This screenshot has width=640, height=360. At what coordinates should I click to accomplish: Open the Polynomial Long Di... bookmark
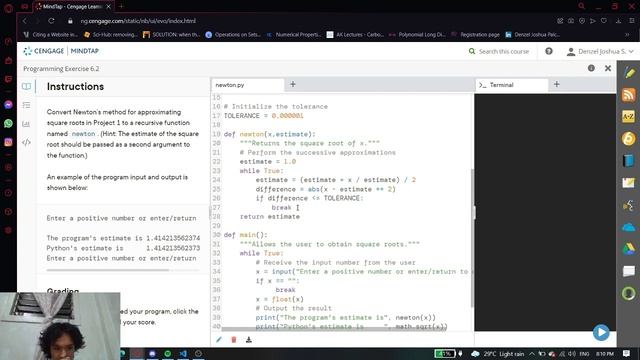coord(417,35)
